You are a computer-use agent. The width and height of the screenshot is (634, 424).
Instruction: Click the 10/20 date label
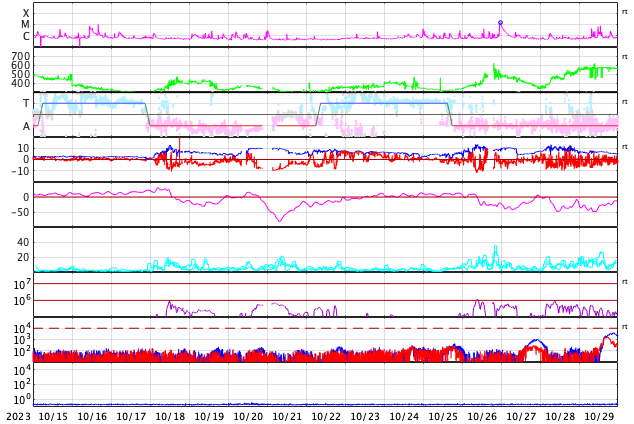pyautogui.click(x=248, y=417)
